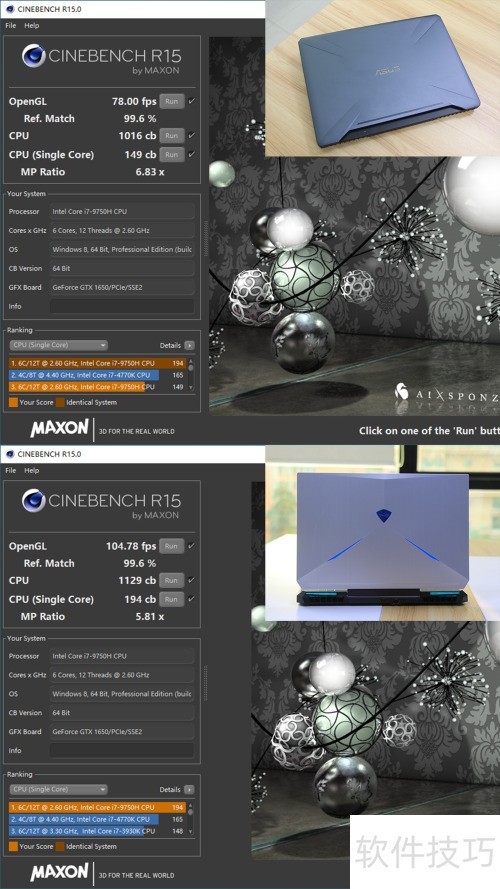Click Cores x GHz field in bottom window
The width and height of the screenshot is (500, 889).
[122, 675]
